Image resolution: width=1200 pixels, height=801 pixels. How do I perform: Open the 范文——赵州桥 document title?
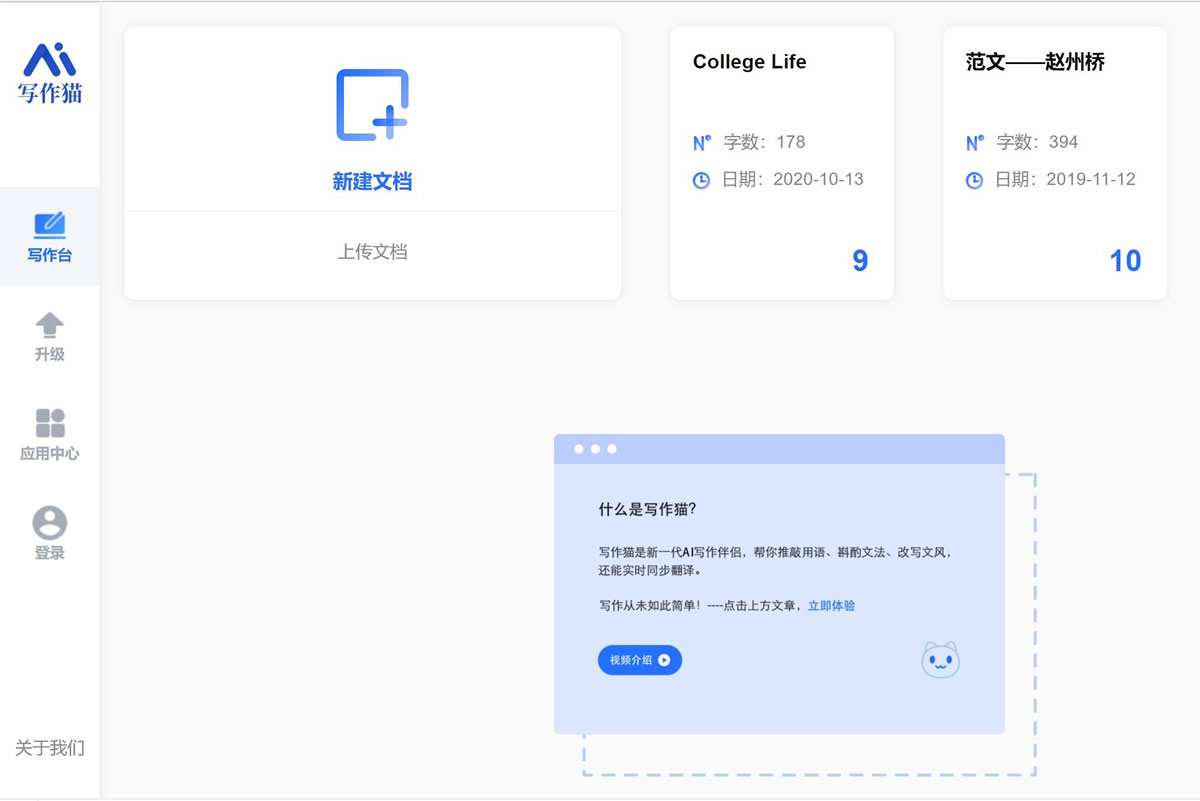(1035, 62)
